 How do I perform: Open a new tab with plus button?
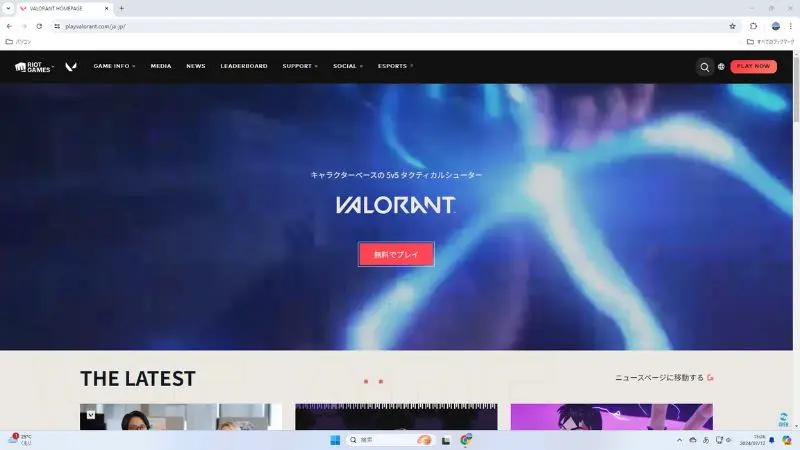[x=121, y=8]
